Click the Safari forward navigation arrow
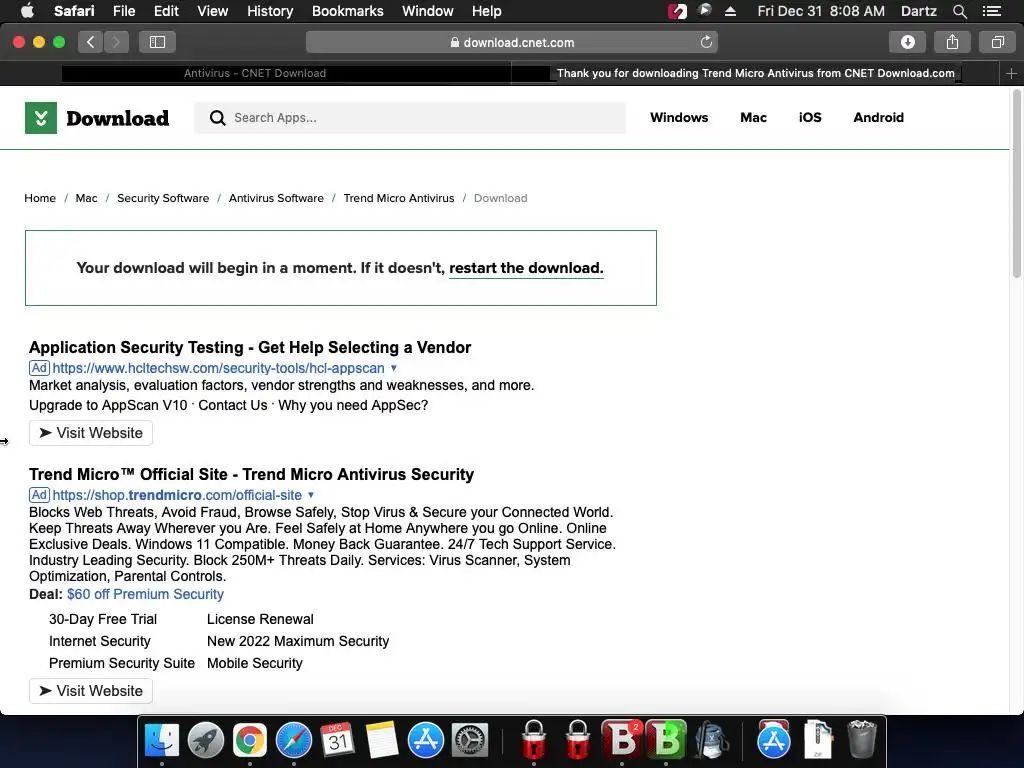Viewport: 1024px width, 768px height. (x=116, y=42)
